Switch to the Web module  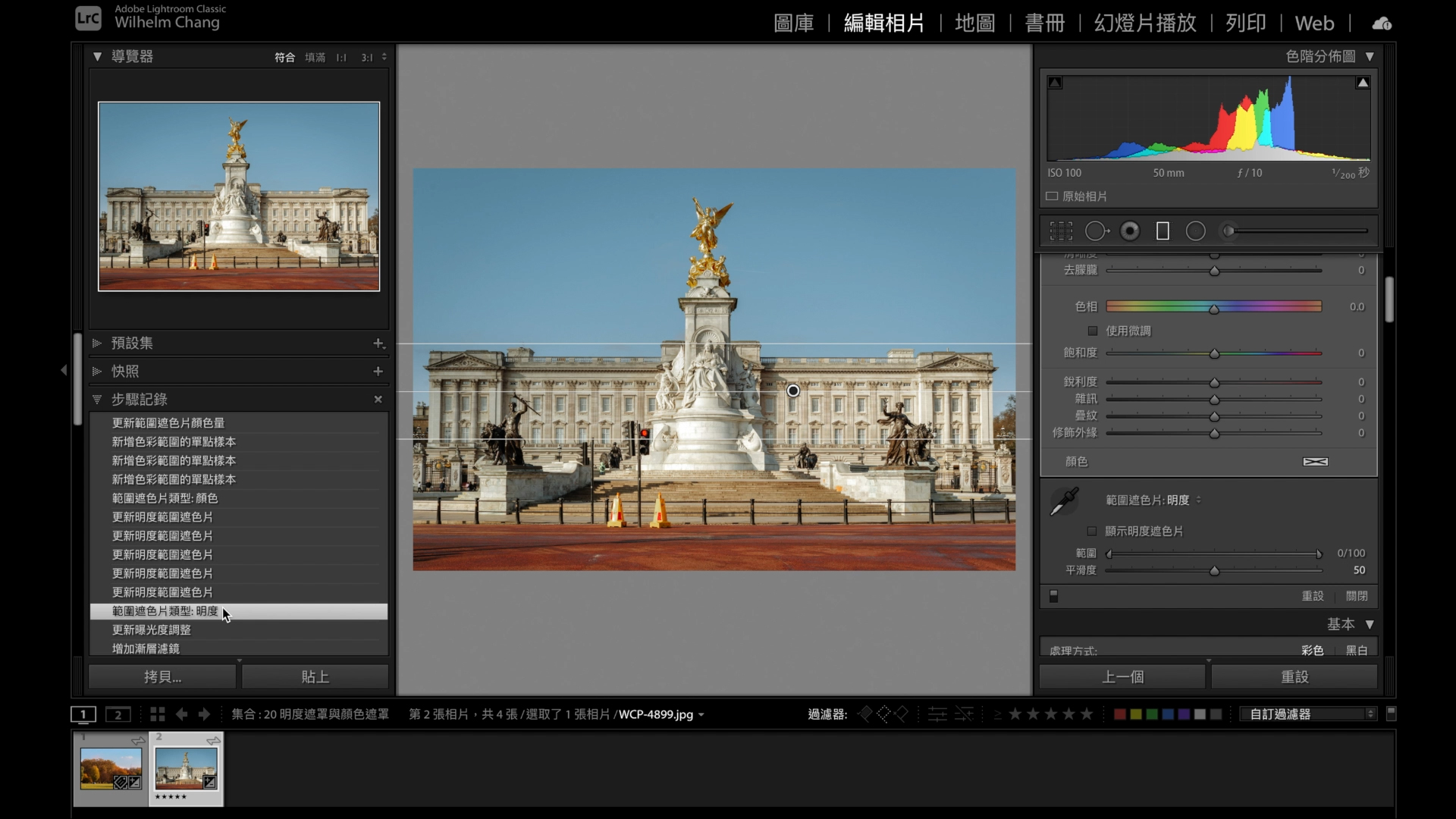[x=1314, y=24]
